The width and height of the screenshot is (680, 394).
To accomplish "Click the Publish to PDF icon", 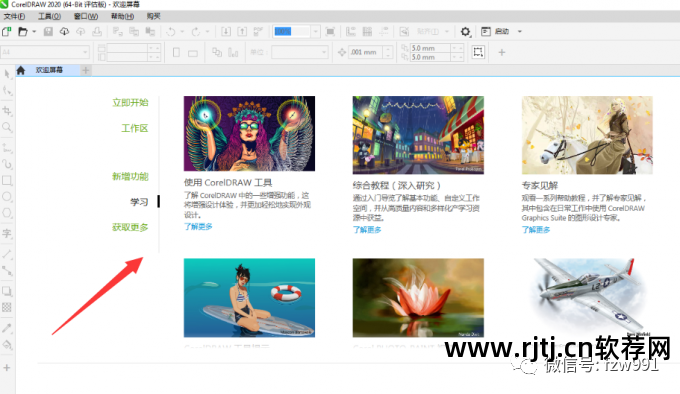I will 258,32.
